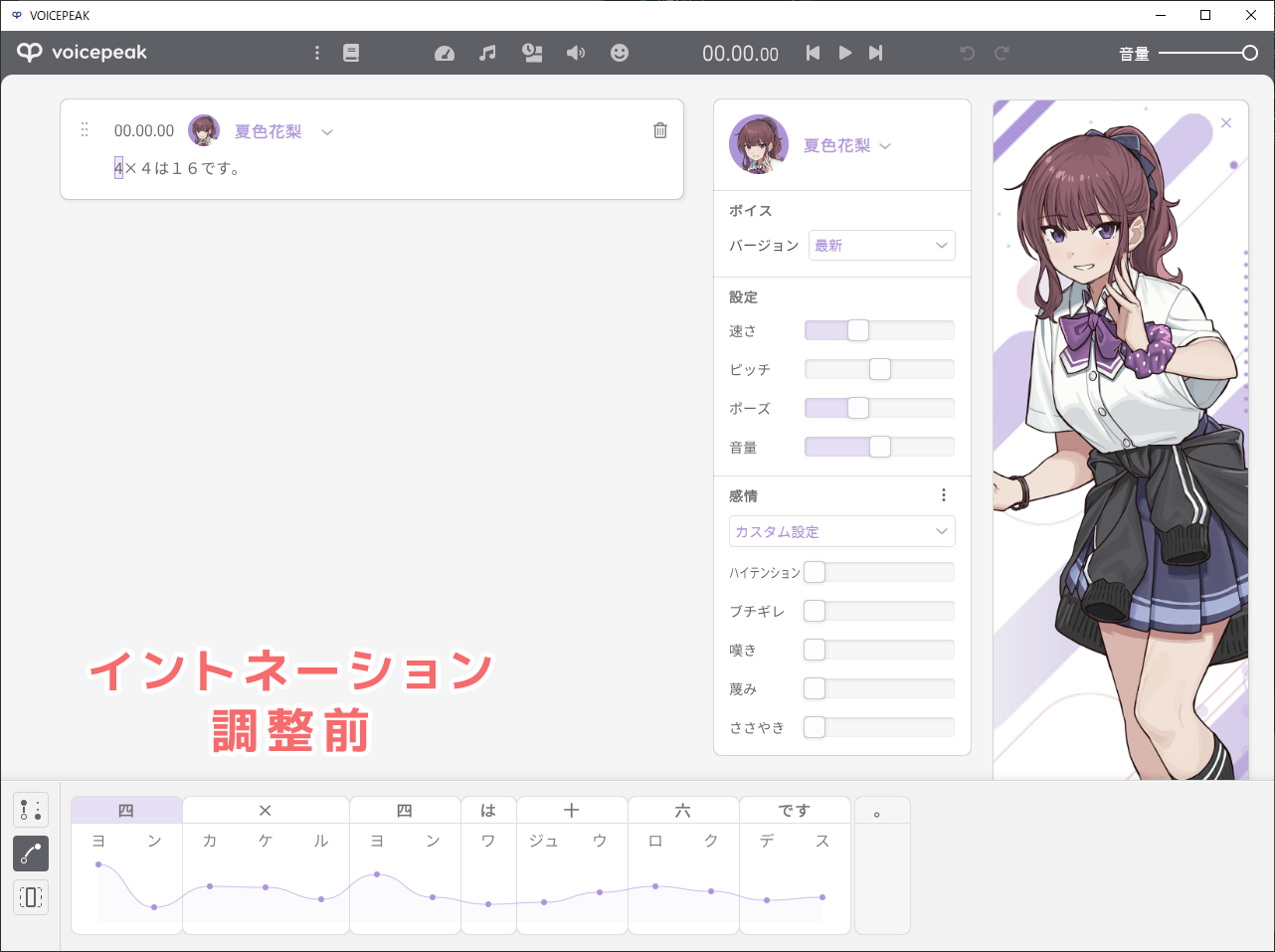Viewport: 1275px width, 952px height.
Task: Adjust the ポーズ pause slider
Action: (879, 408)
